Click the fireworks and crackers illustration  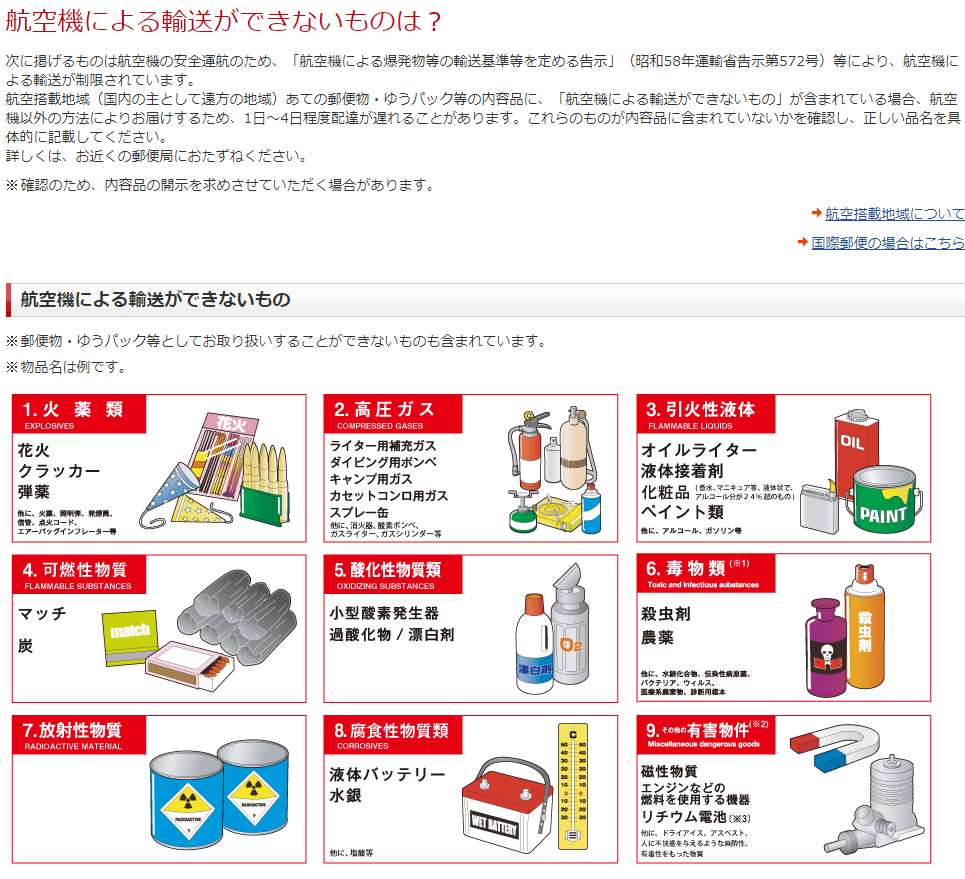point(214,471)
